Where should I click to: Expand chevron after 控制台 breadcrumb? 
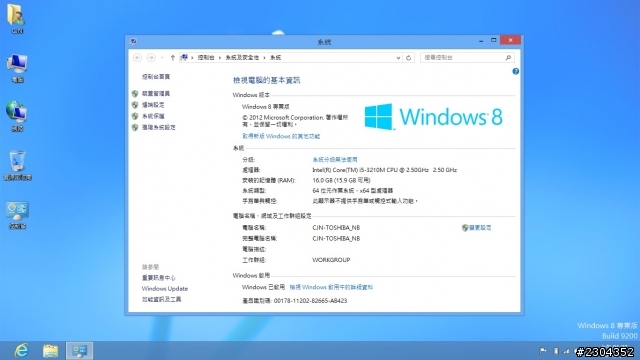pyautogui.click(x=220, y=58)
